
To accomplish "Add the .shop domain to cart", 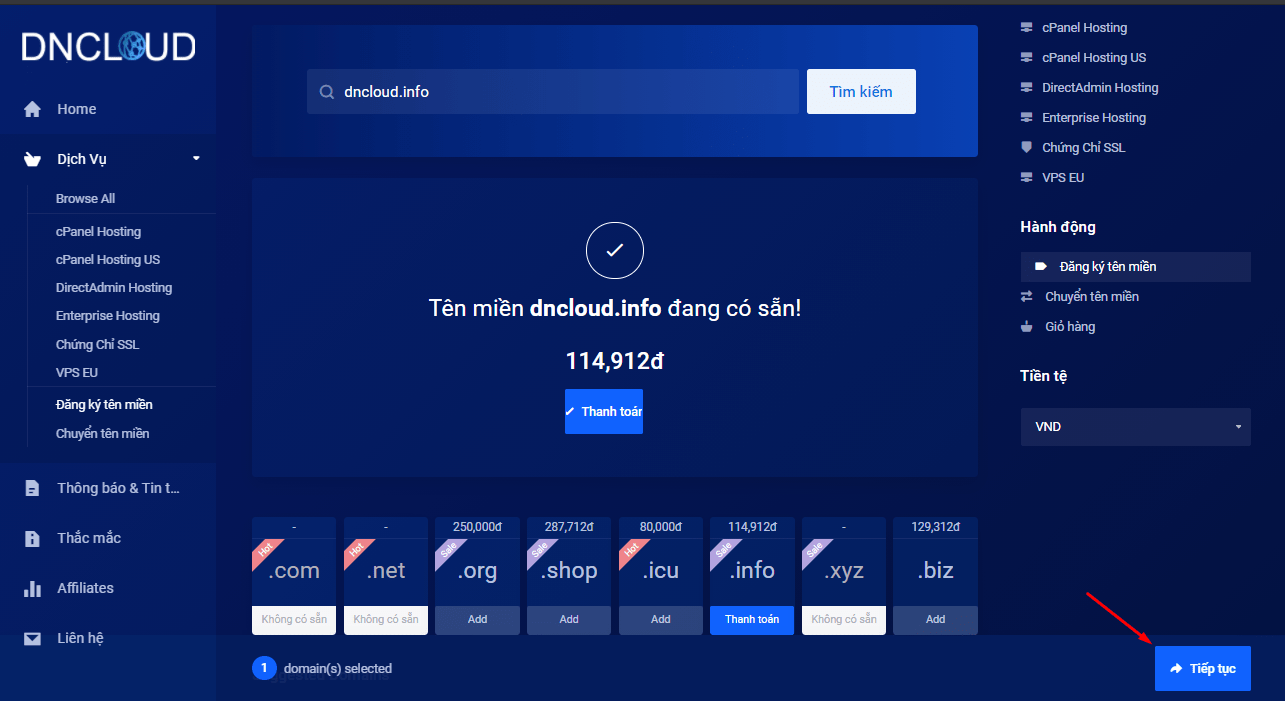I will tap(569, 619).
